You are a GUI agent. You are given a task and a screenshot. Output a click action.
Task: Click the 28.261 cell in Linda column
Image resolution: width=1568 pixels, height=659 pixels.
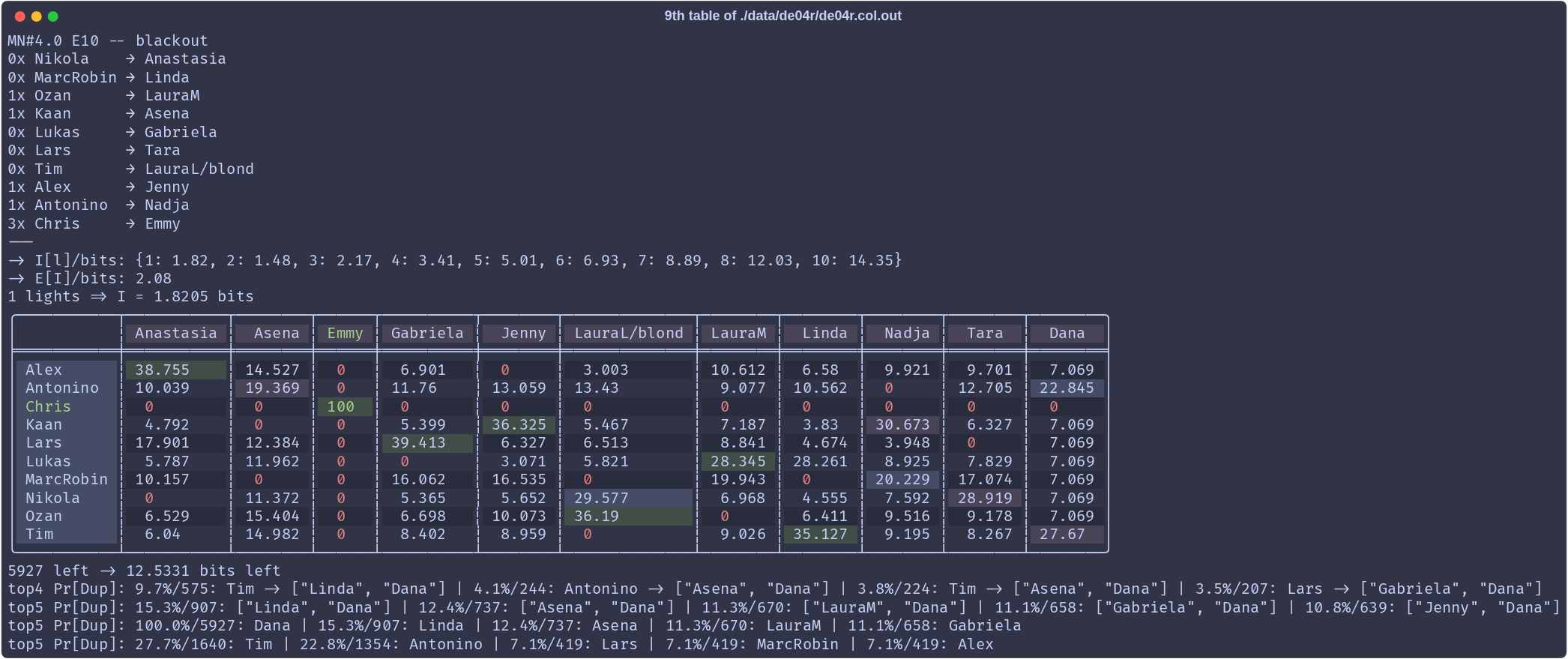coord(821,461)
